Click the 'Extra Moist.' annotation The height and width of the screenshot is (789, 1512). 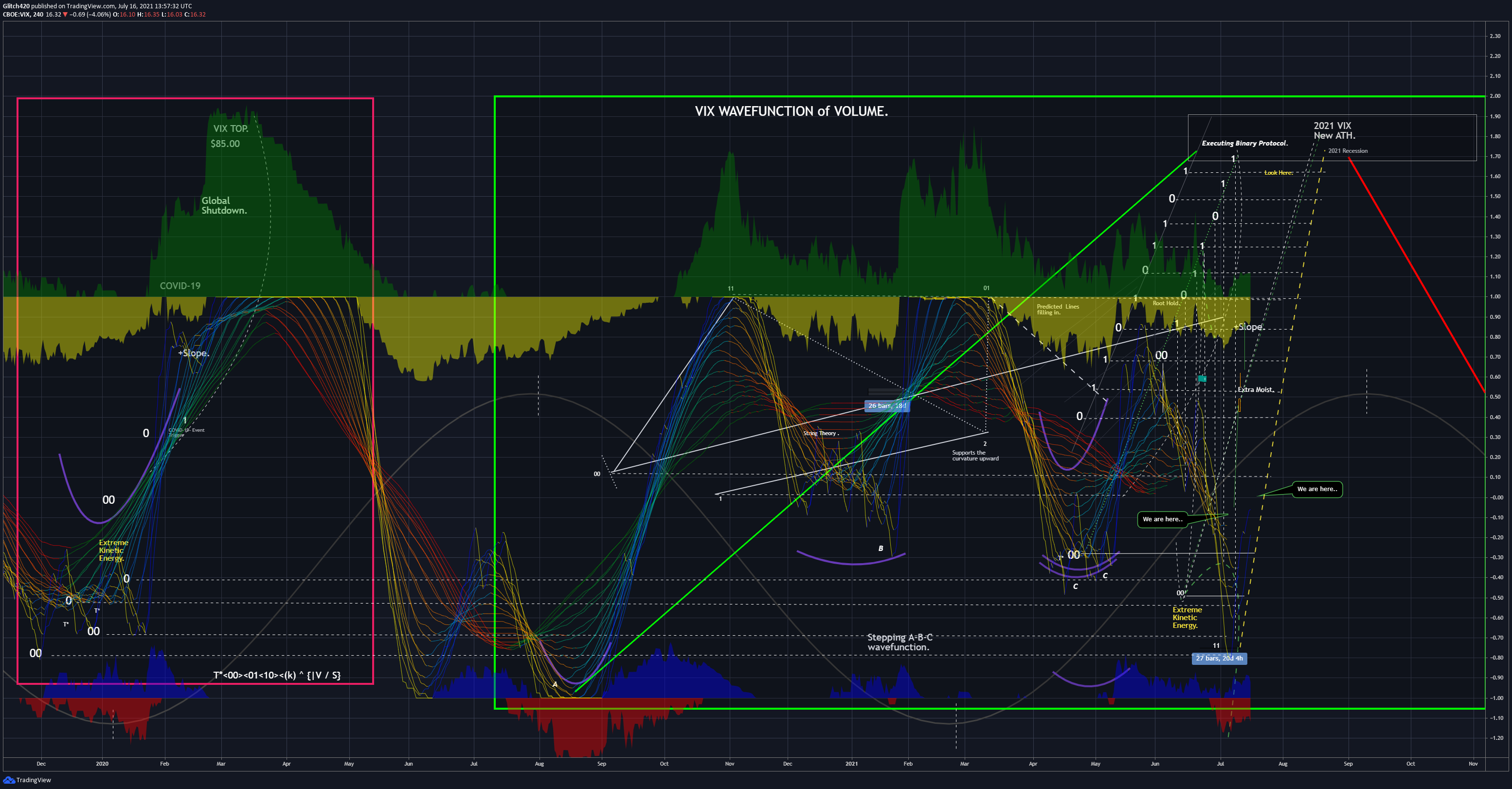coord(1256,390)
